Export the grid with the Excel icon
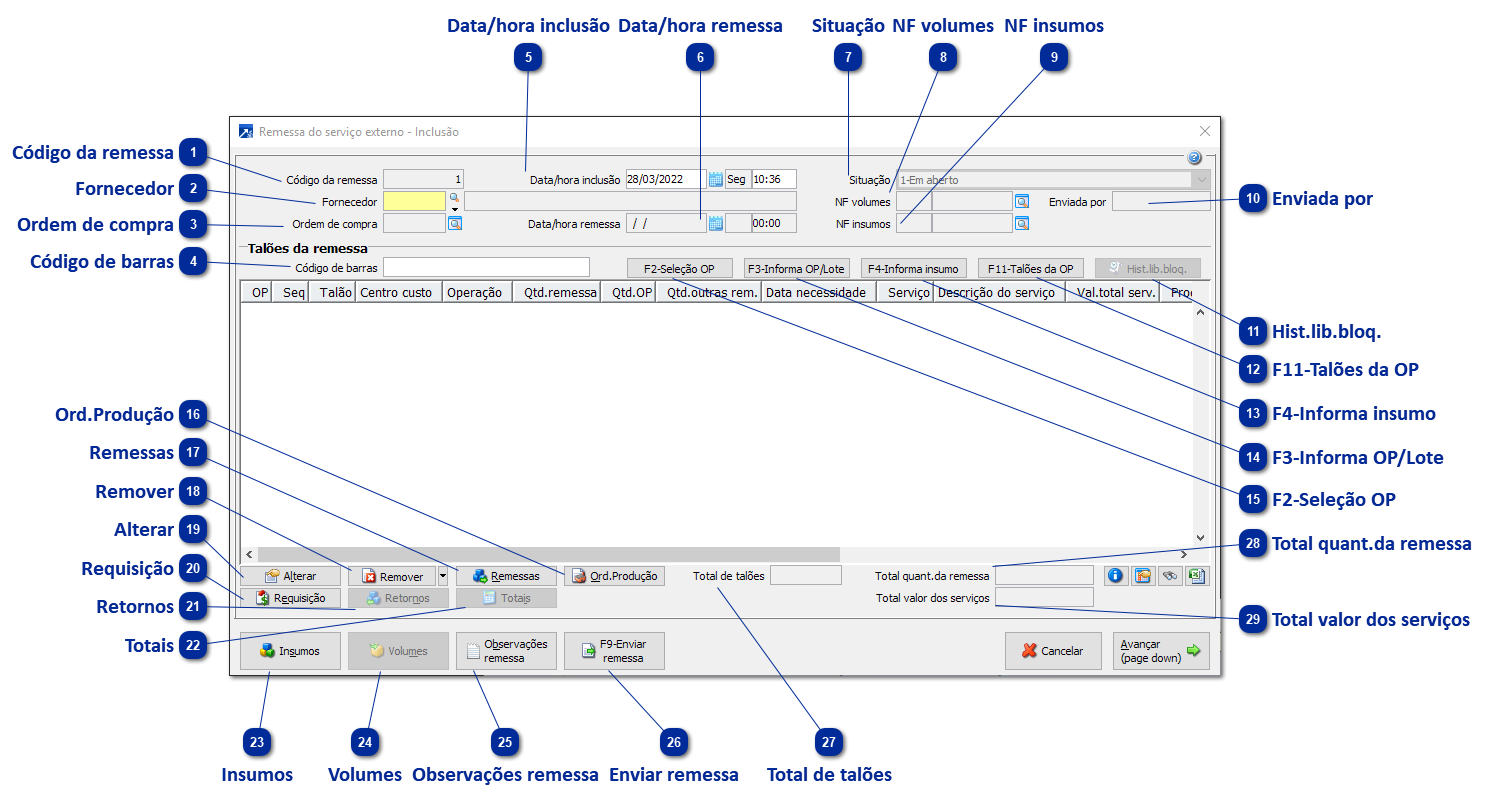1488x803 pixels. pyautogui.click(x=1197, y=576)
